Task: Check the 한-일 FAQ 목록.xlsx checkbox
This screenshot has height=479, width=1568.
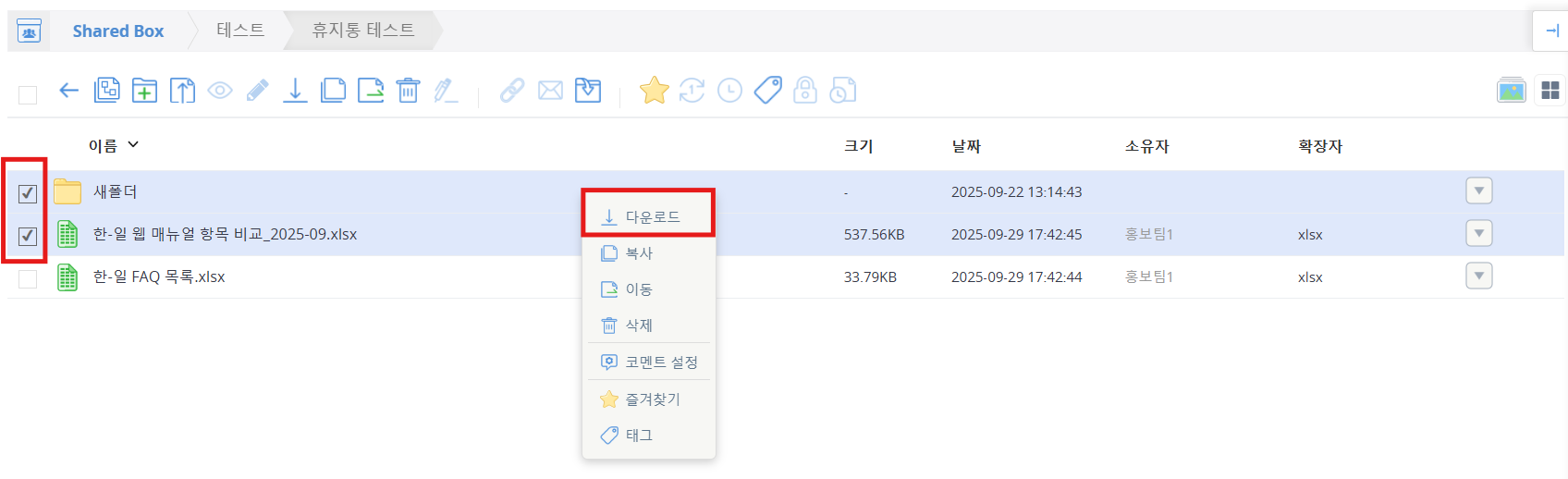Action: coord(28,278)
